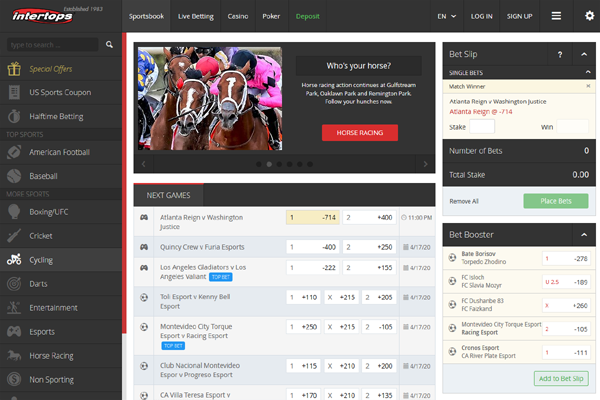Image resolution: width=600 pixels, height=400 pixels.
Task: Click the horse racing banner image
Action: coord(210,98)
